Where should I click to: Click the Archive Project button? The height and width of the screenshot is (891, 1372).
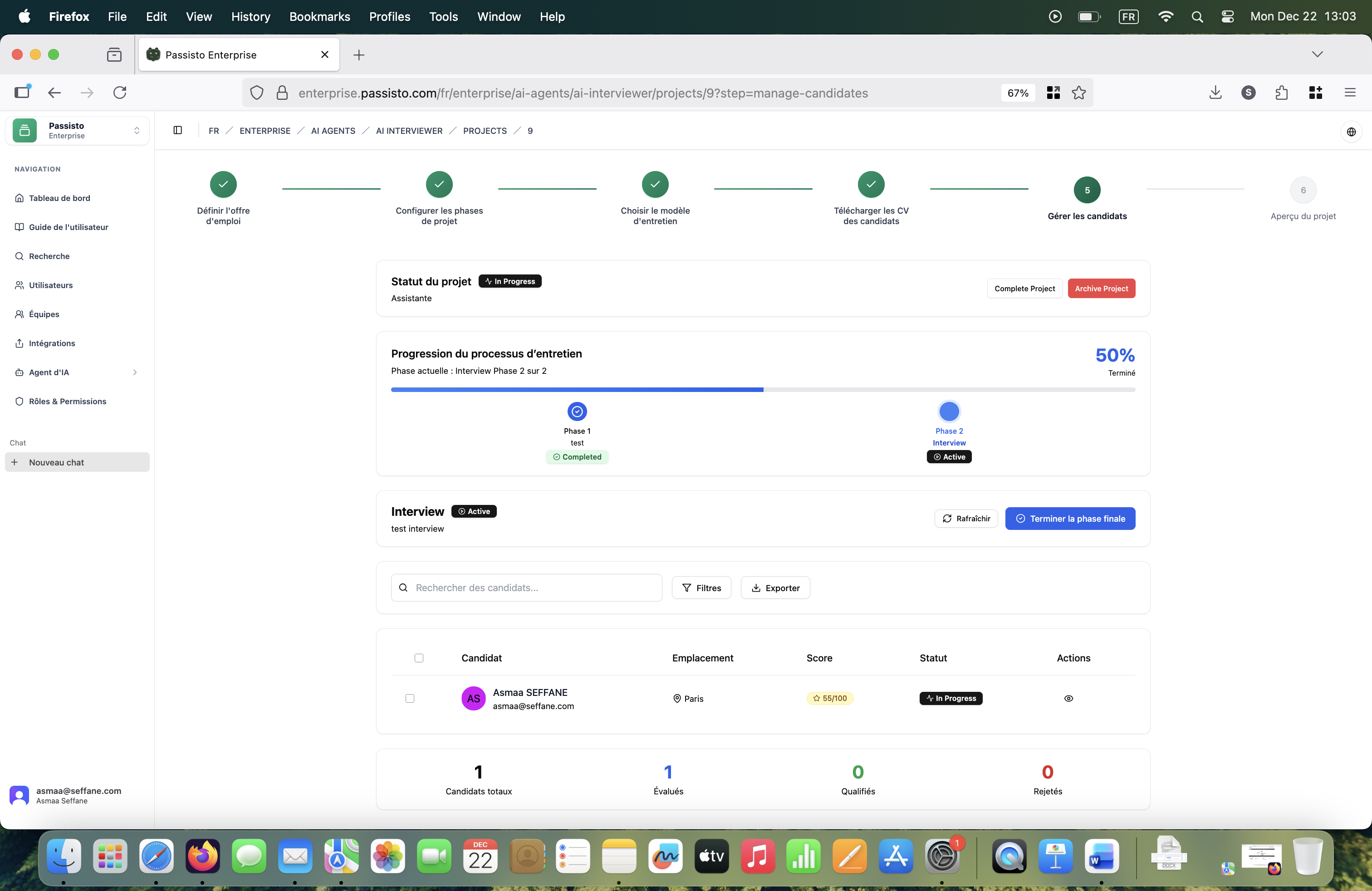1101,288
